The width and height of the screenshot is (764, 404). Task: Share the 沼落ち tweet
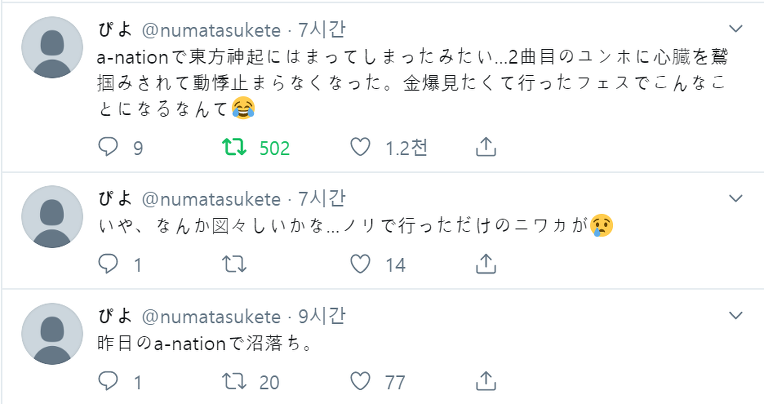pos(485,381)
